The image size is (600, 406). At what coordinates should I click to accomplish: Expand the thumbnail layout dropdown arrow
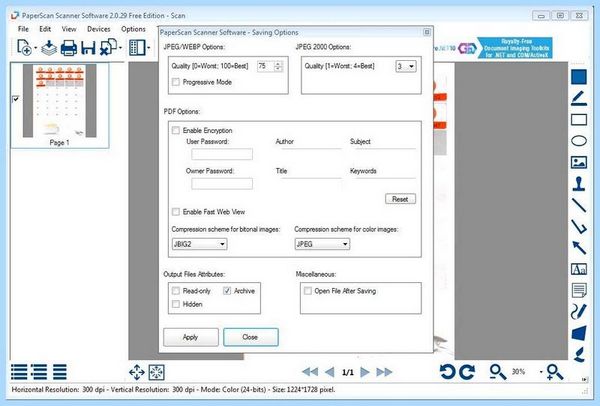point(148,48)
